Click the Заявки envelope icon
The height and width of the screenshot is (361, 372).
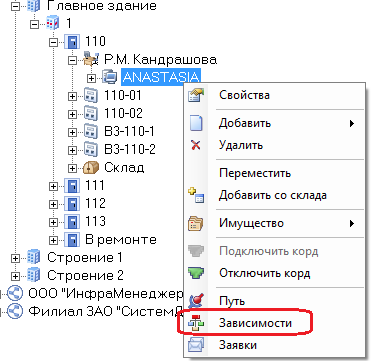pyautogui.click(x=196, y=345)
